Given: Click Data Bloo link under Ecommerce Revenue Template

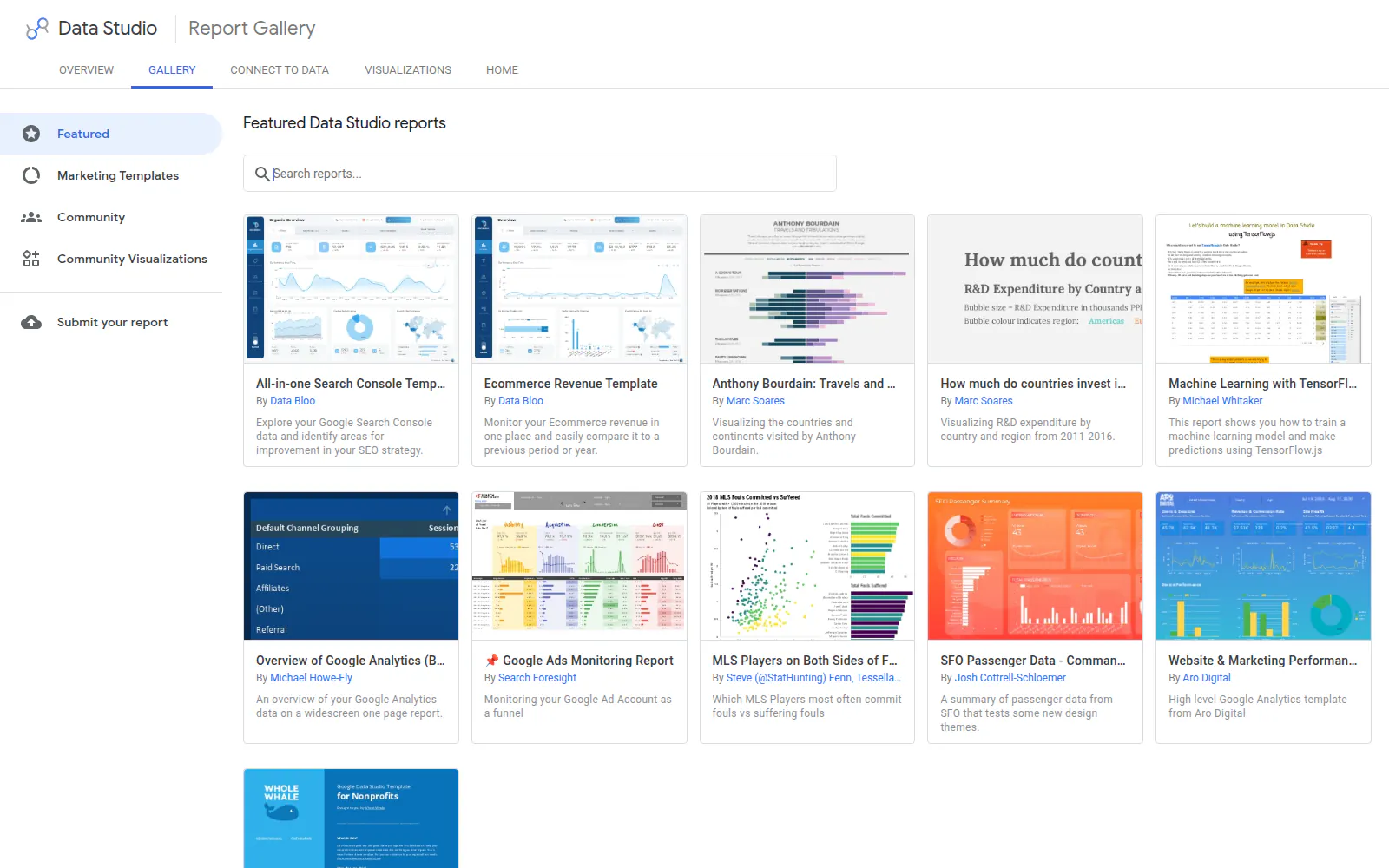Looking at the screenshot, I should [x=521, y=401].
